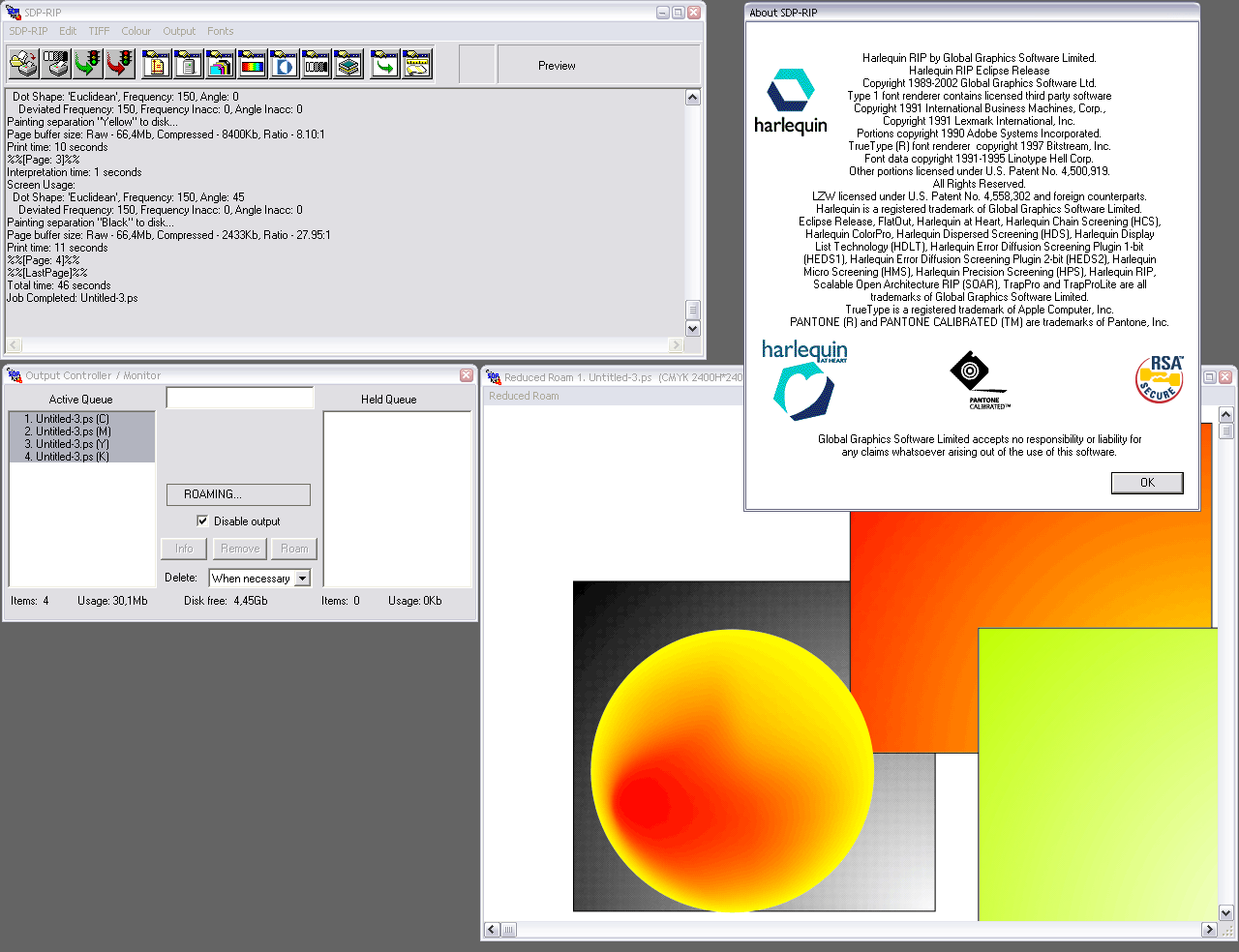Open the gray-strip Calibration Manager icon
The image size is (1239, 952).
point(317,65)
